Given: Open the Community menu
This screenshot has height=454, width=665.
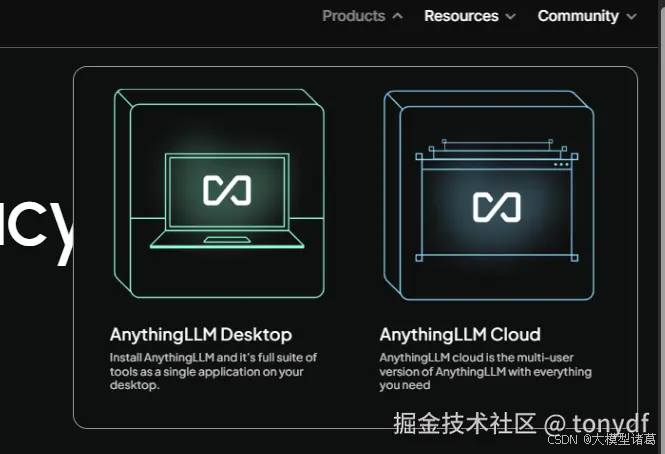Looking at the screenshot, I should 587,16.
